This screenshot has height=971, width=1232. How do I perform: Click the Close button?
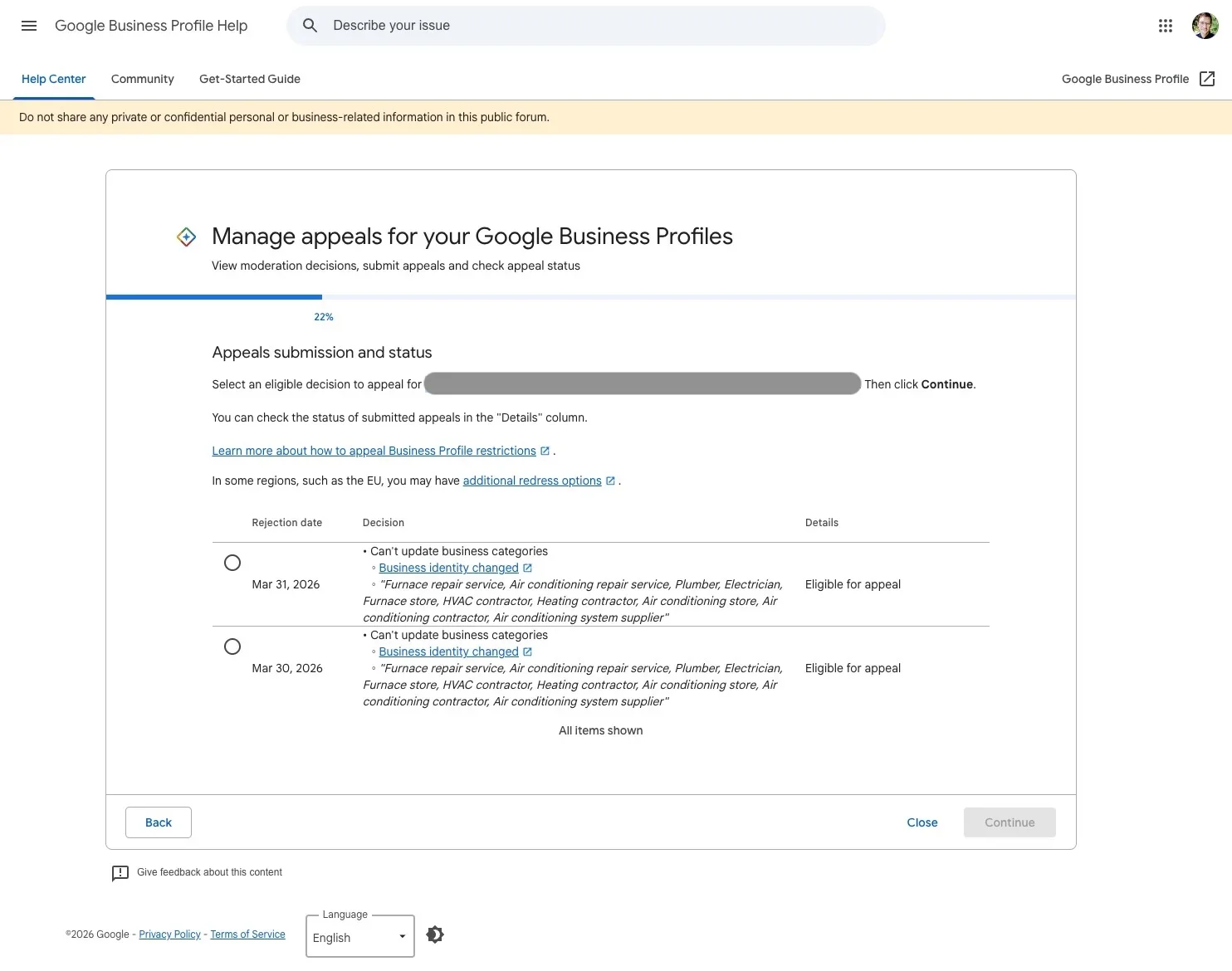tap(922, 822)
